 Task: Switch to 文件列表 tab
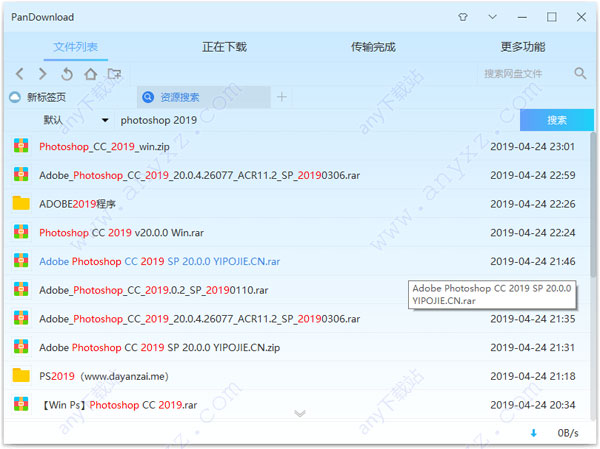(x=75, y=47)
